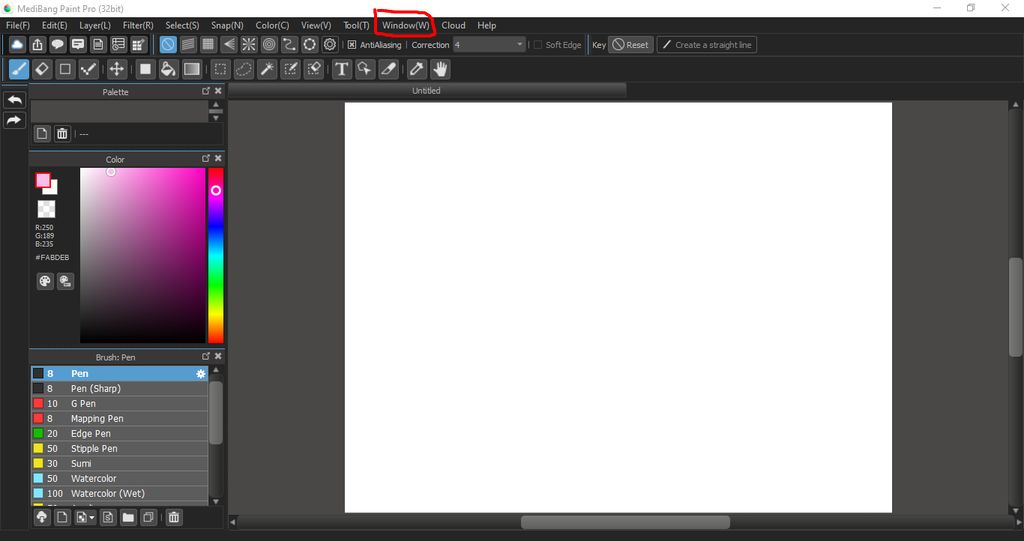Viewport: 1024px width, 541px height.
Task: Enable circle snap
Action: click(269, 44)
